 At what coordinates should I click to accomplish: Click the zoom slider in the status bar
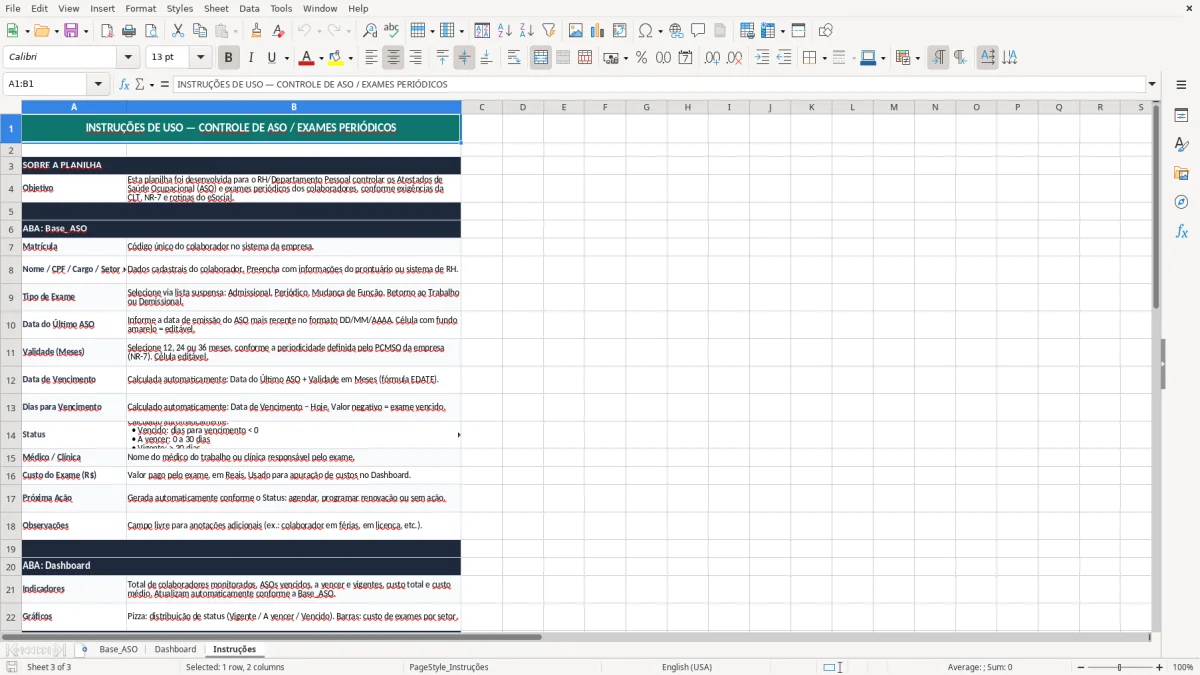[1118, 667]
